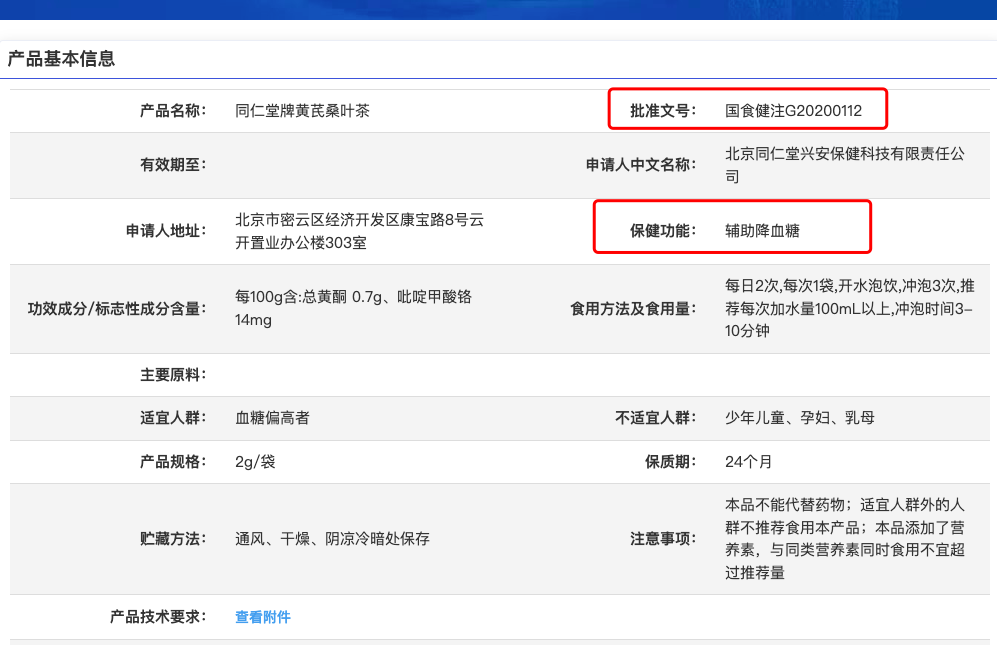Select the value 每100g含:总黄酮 0.7g
The height and width of the screenshot is (645, 997).
(307, 297)
